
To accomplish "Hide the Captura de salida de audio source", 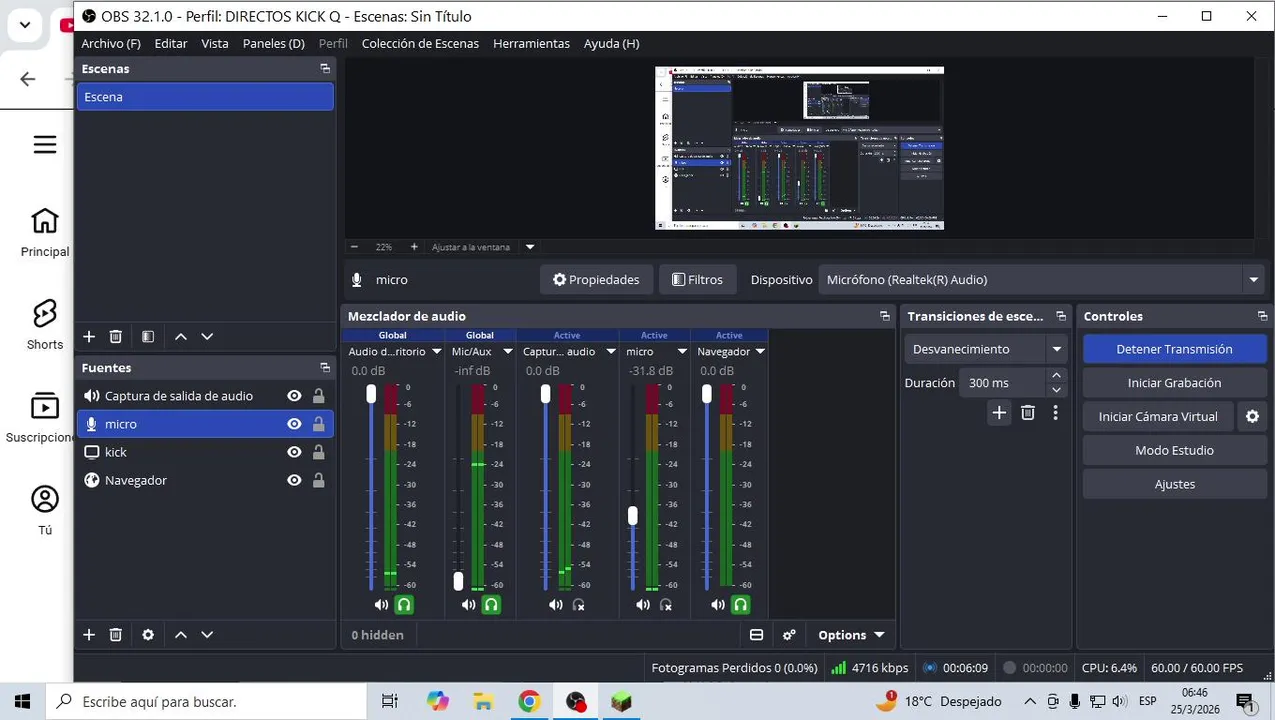I will click(294, 396).
